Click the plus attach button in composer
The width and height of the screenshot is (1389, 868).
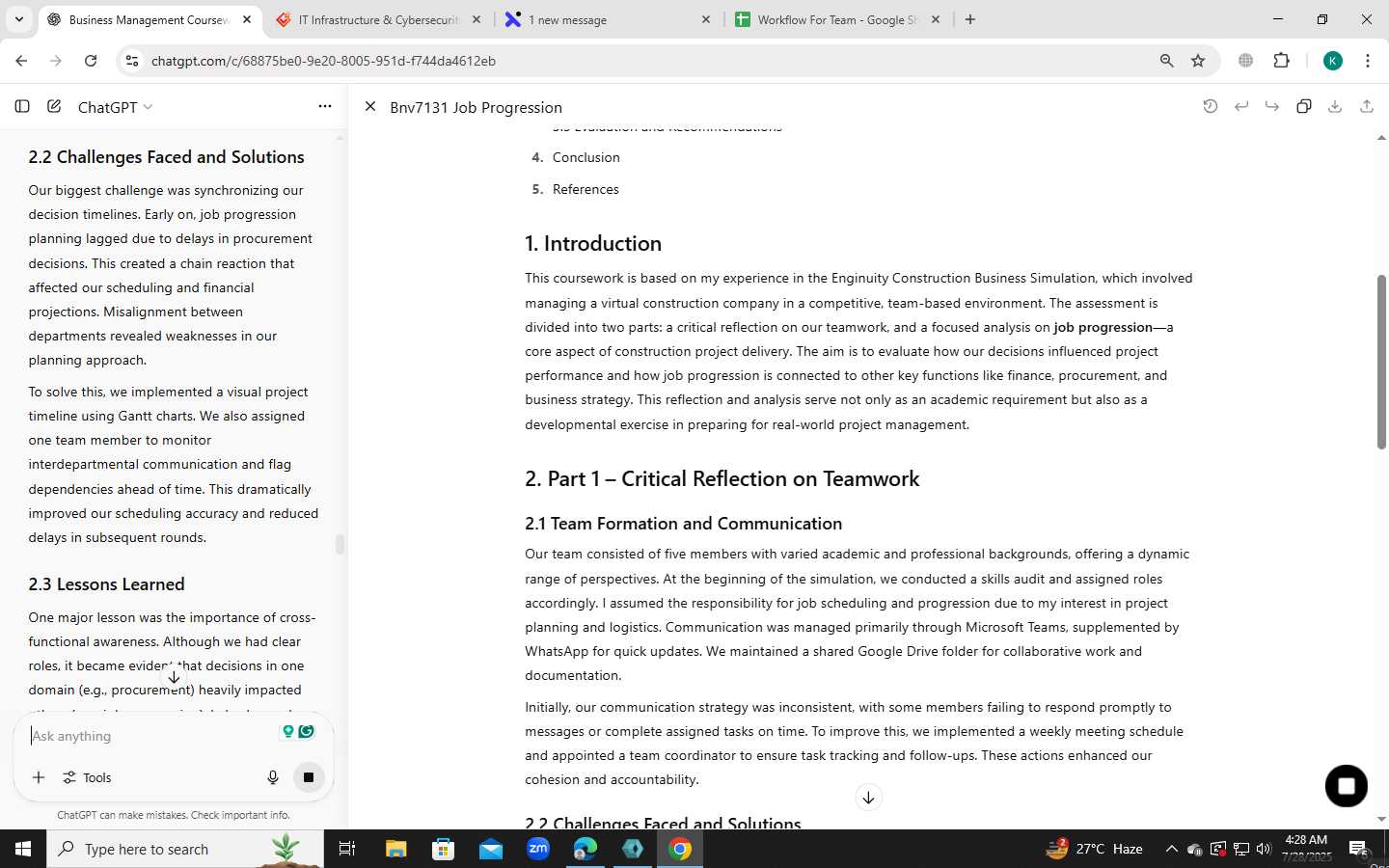pyautogui.click(x=39, y=777)
